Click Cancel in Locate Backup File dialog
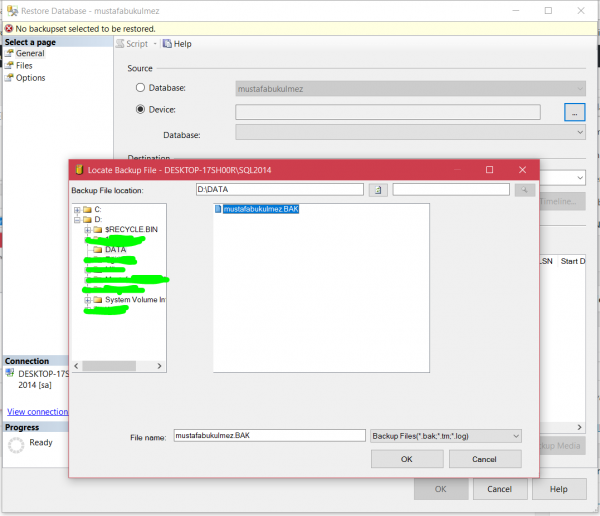600x516 pixels. point(484,459)
